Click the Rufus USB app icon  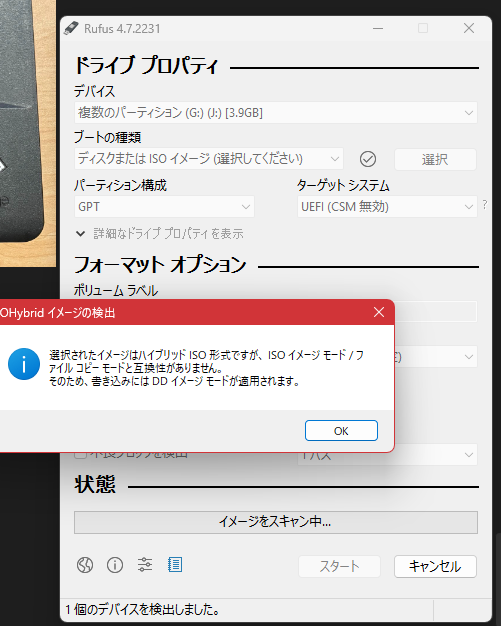[x=71, y=28]
